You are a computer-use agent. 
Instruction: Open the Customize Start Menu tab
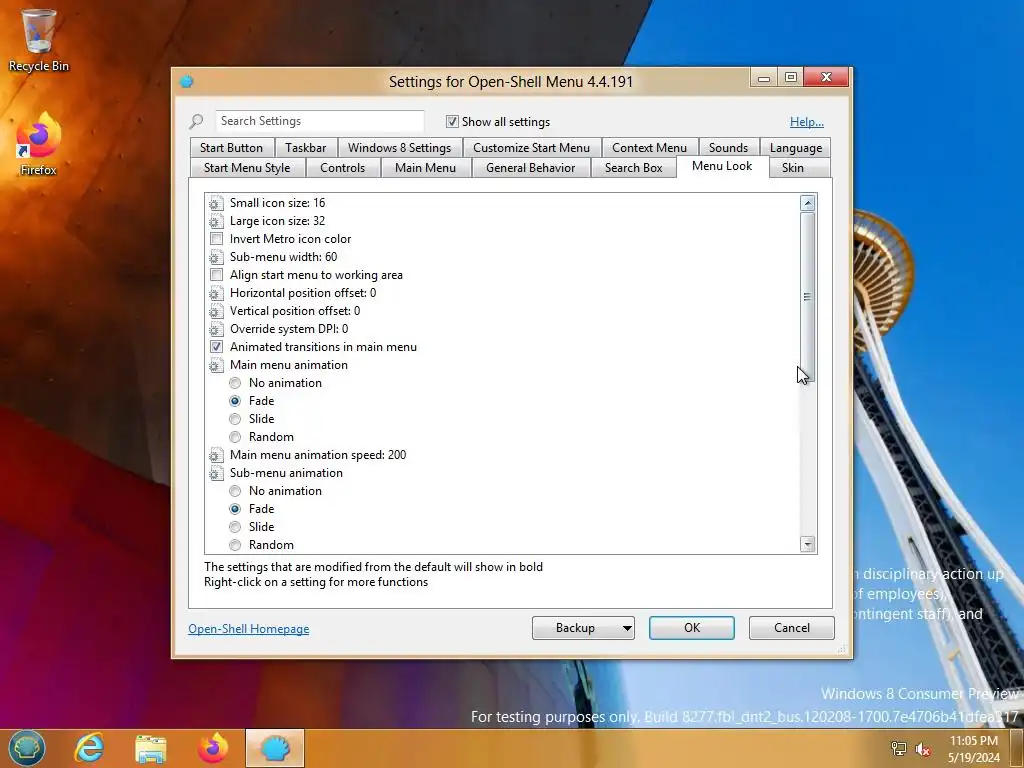[532, 148]
